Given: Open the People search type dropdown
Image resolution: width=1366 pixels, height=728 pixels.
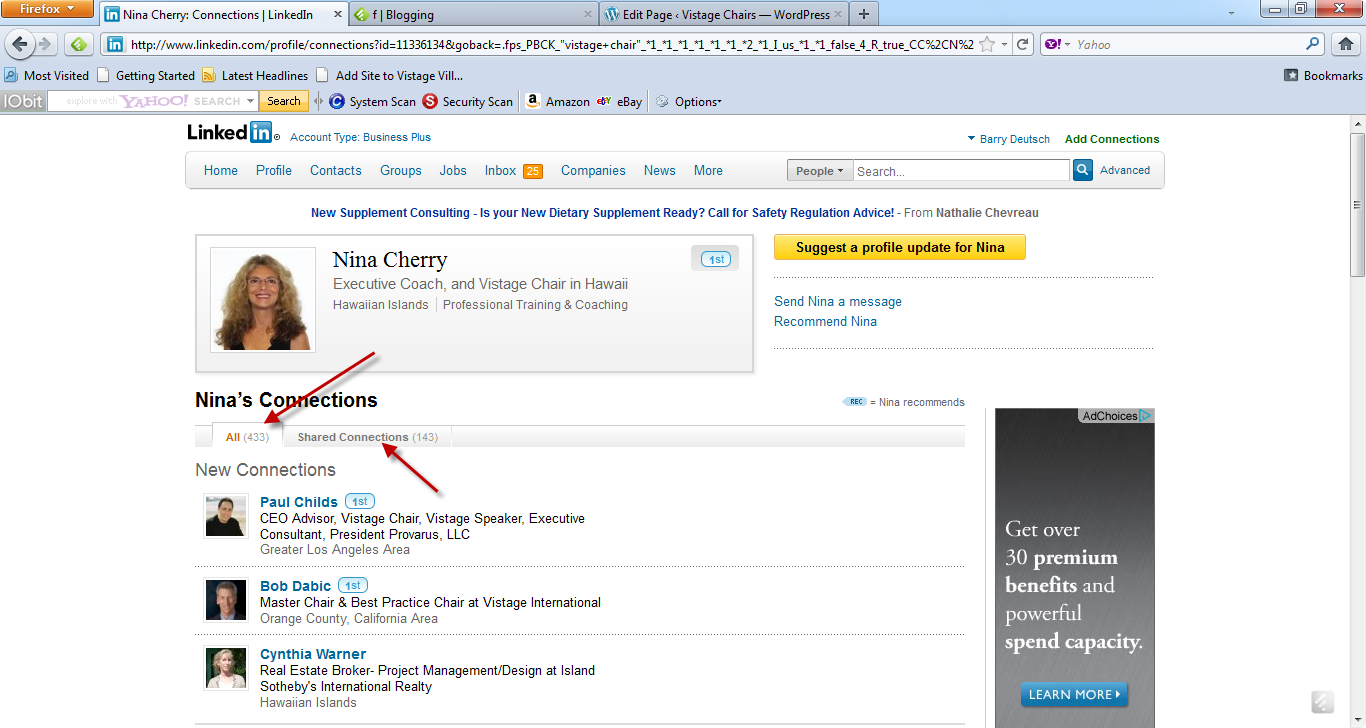Looking at the screenshot, I should coord(819,171).
